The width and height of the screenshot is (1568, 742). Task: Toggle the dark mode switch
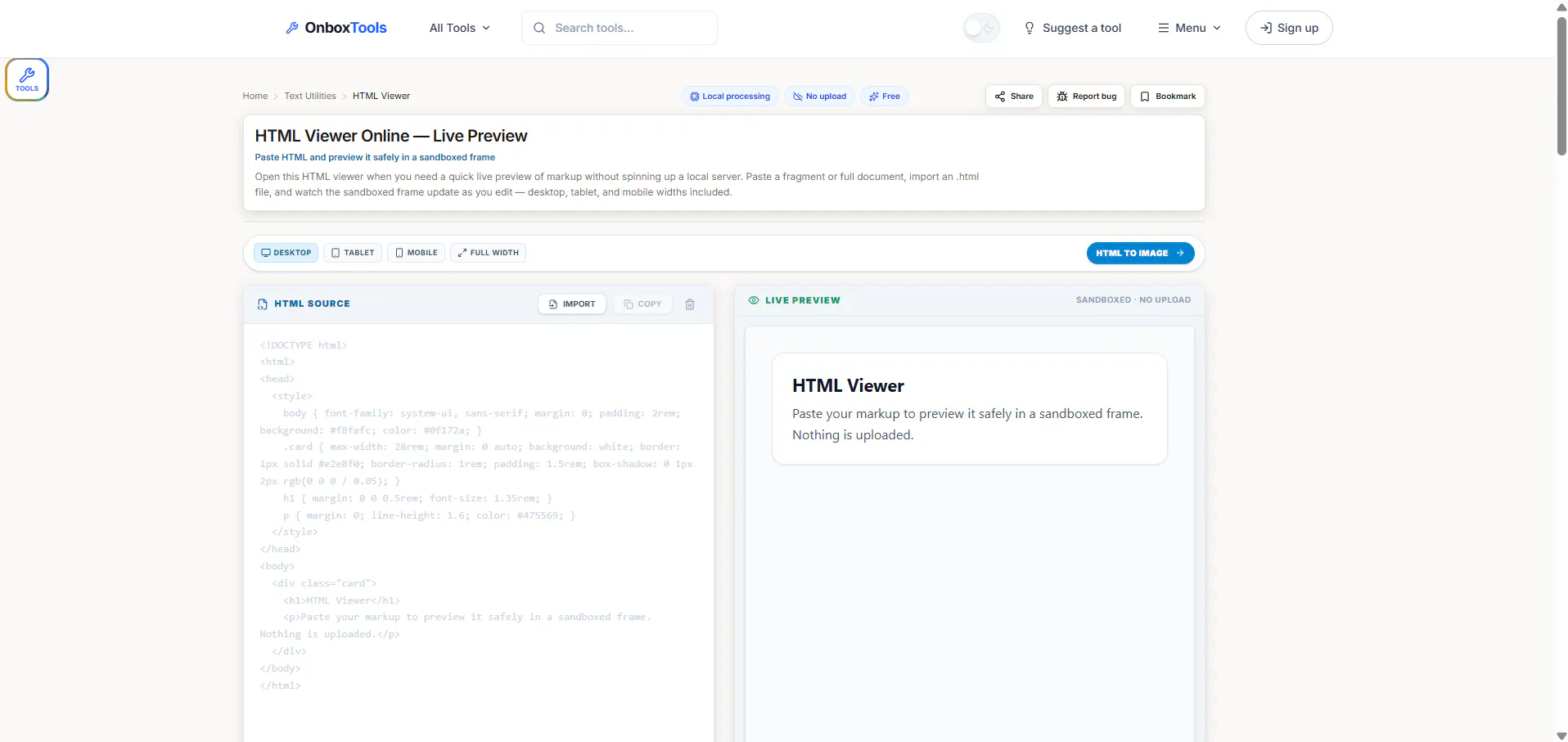point(981,28)
